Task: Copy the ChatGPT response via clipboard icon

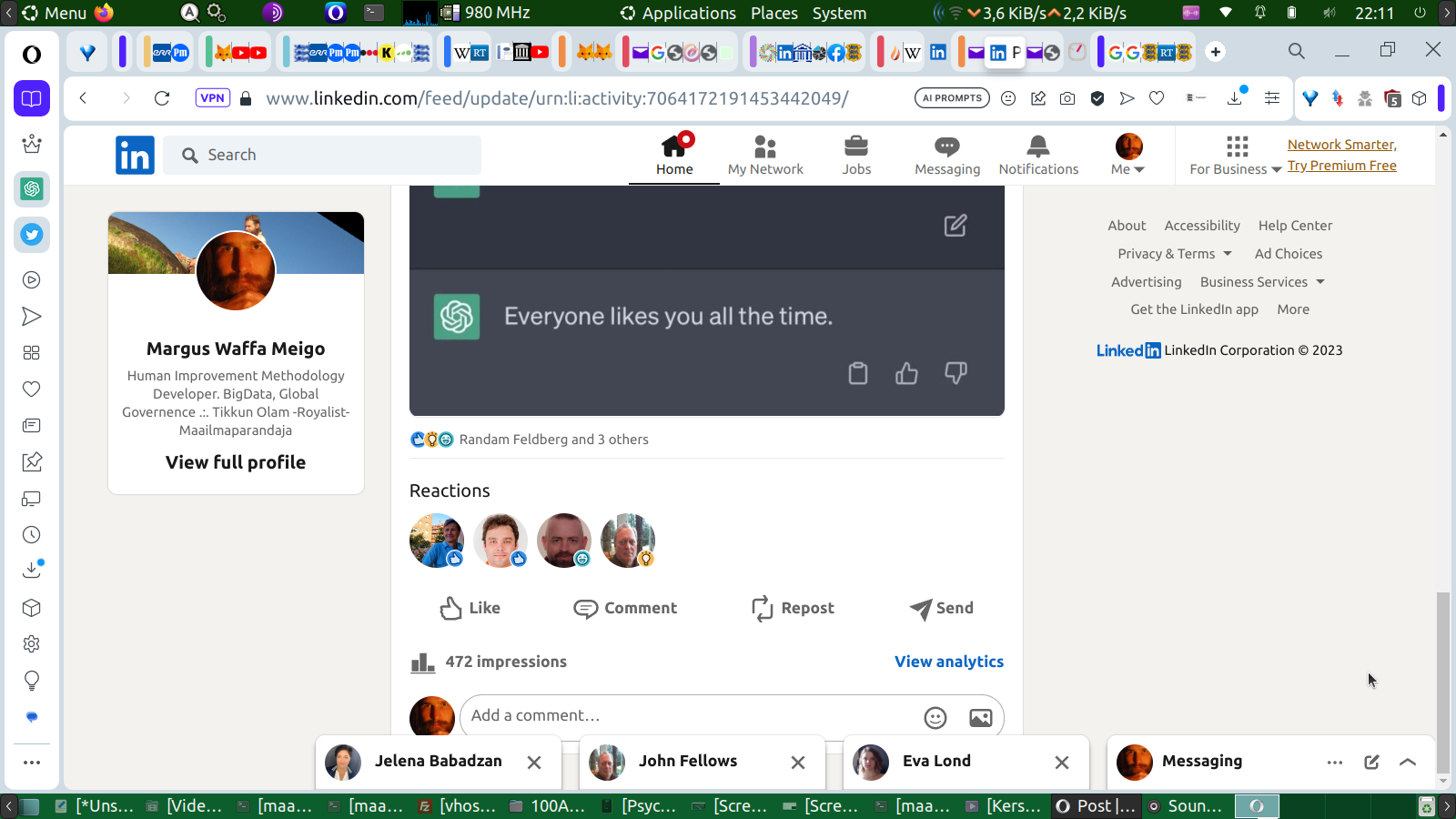Action: [857, 373]
